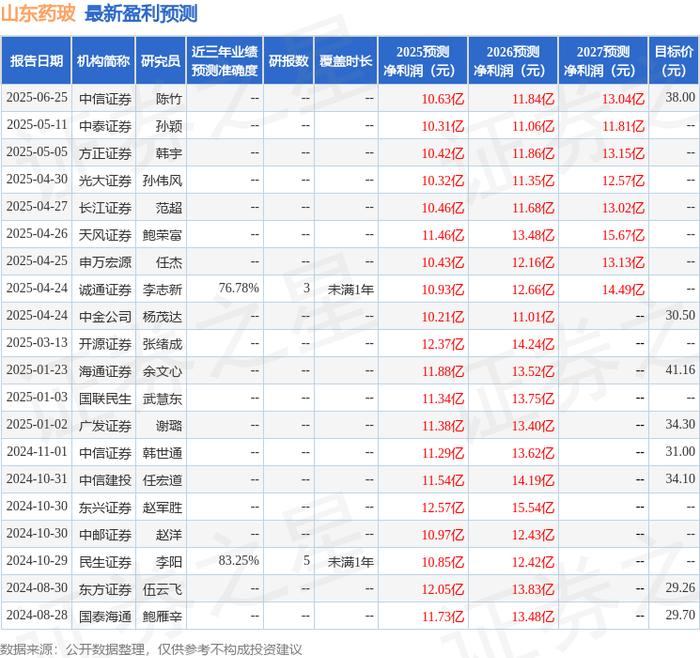Click the 13.02亿 forecast value
Screen dimensions: 700x658
coord(623,208)
